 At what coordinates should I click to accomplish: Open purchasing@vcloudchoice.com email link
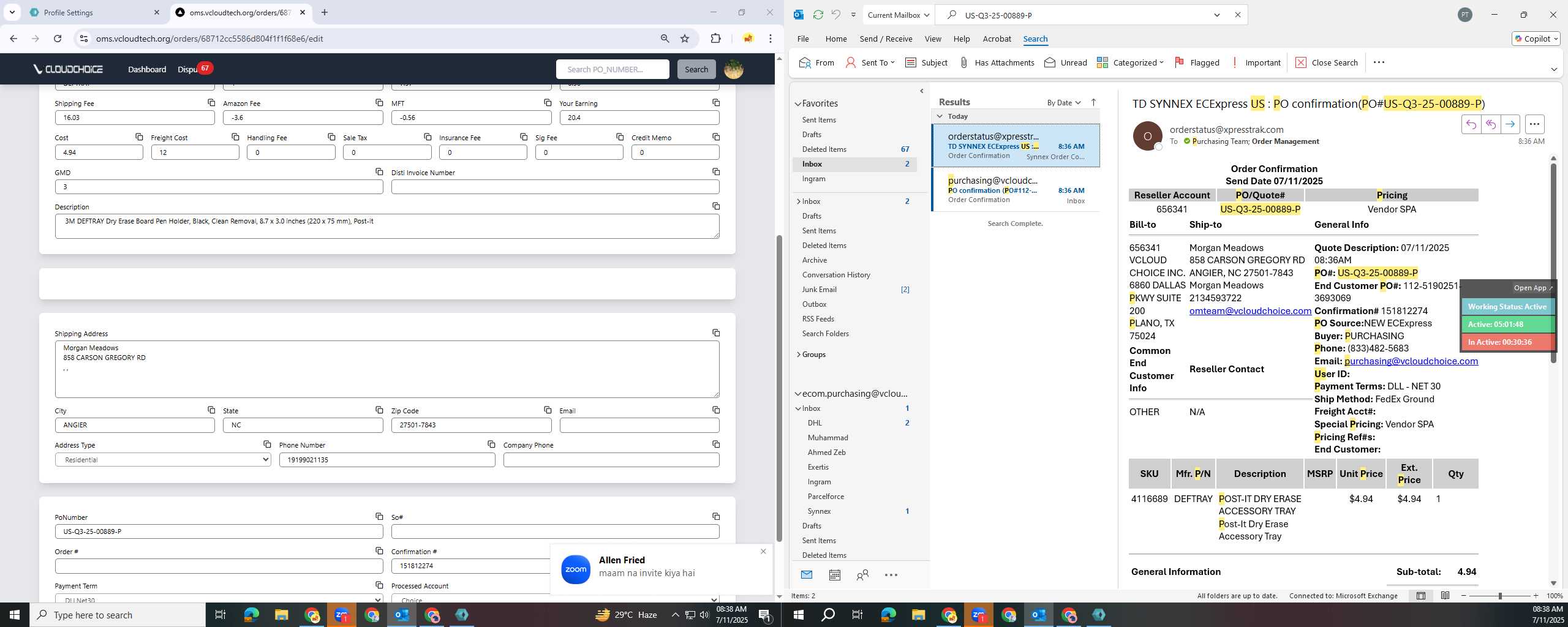[x=1411, y=361]
